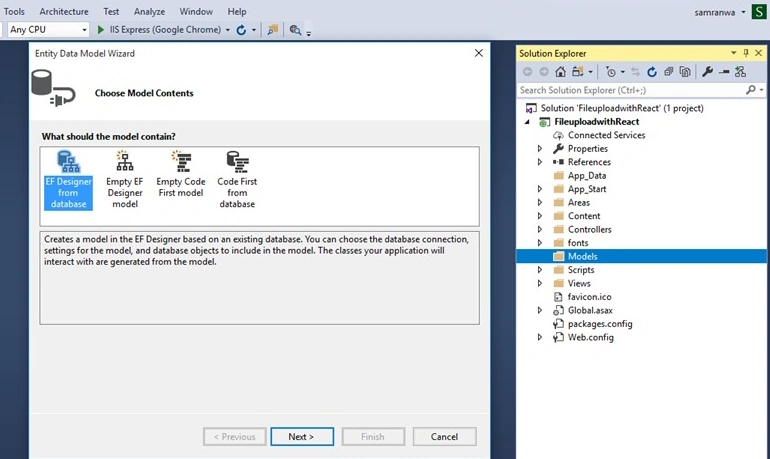
Task: Click Solution Explorer Home icon
Action: (x=560, y=72)
